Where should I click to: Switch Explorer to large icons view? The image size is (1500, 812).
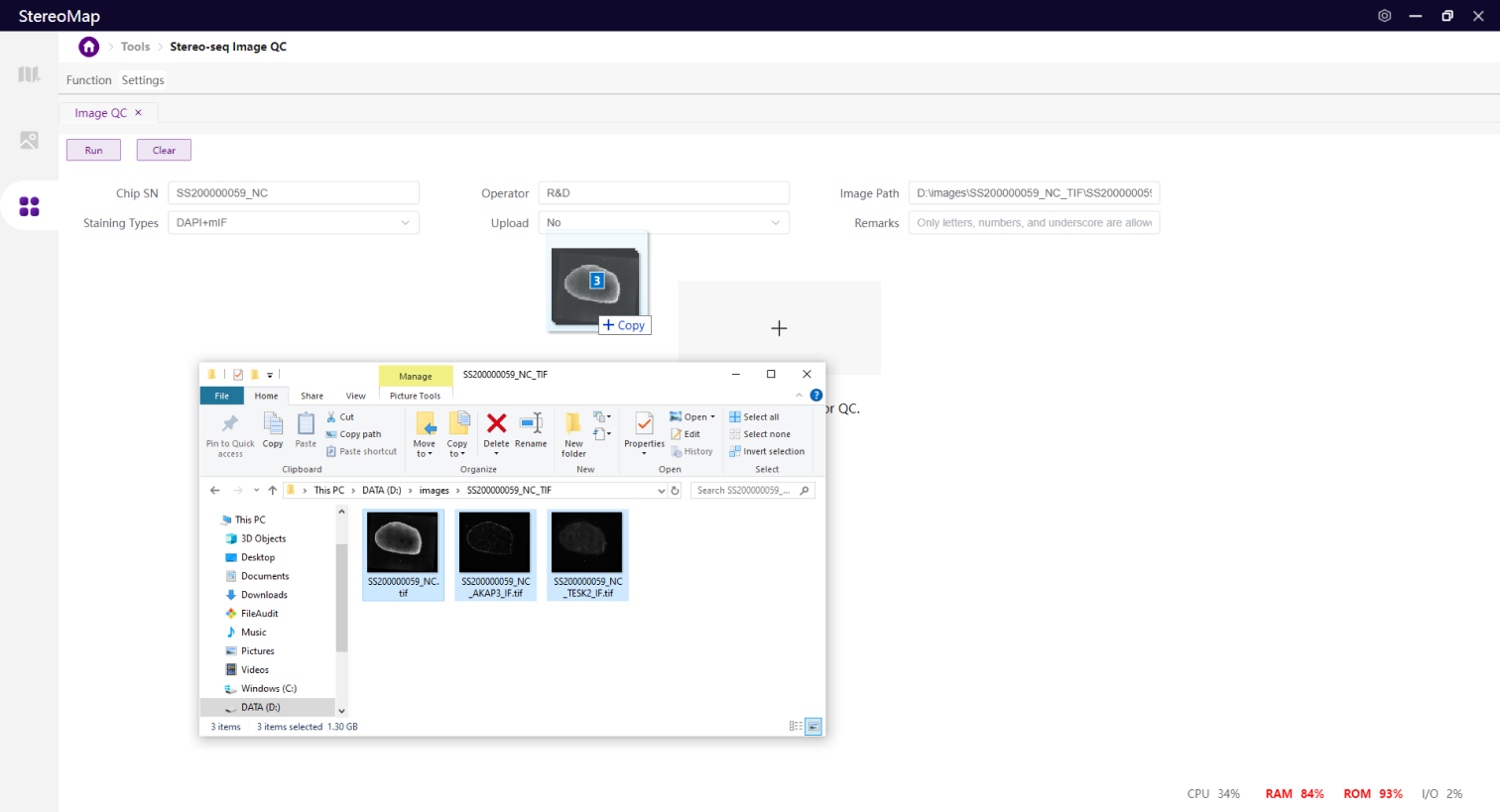coord(813,727)
